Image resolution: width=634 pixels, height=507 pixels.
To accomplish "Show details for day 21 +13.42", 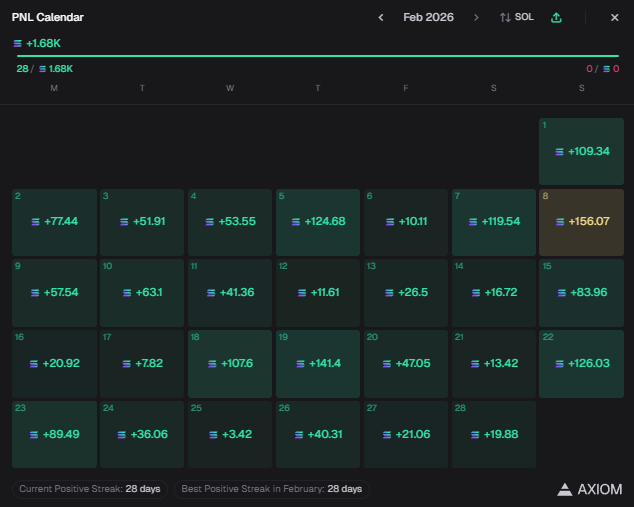I will click(x=494, y=364).
